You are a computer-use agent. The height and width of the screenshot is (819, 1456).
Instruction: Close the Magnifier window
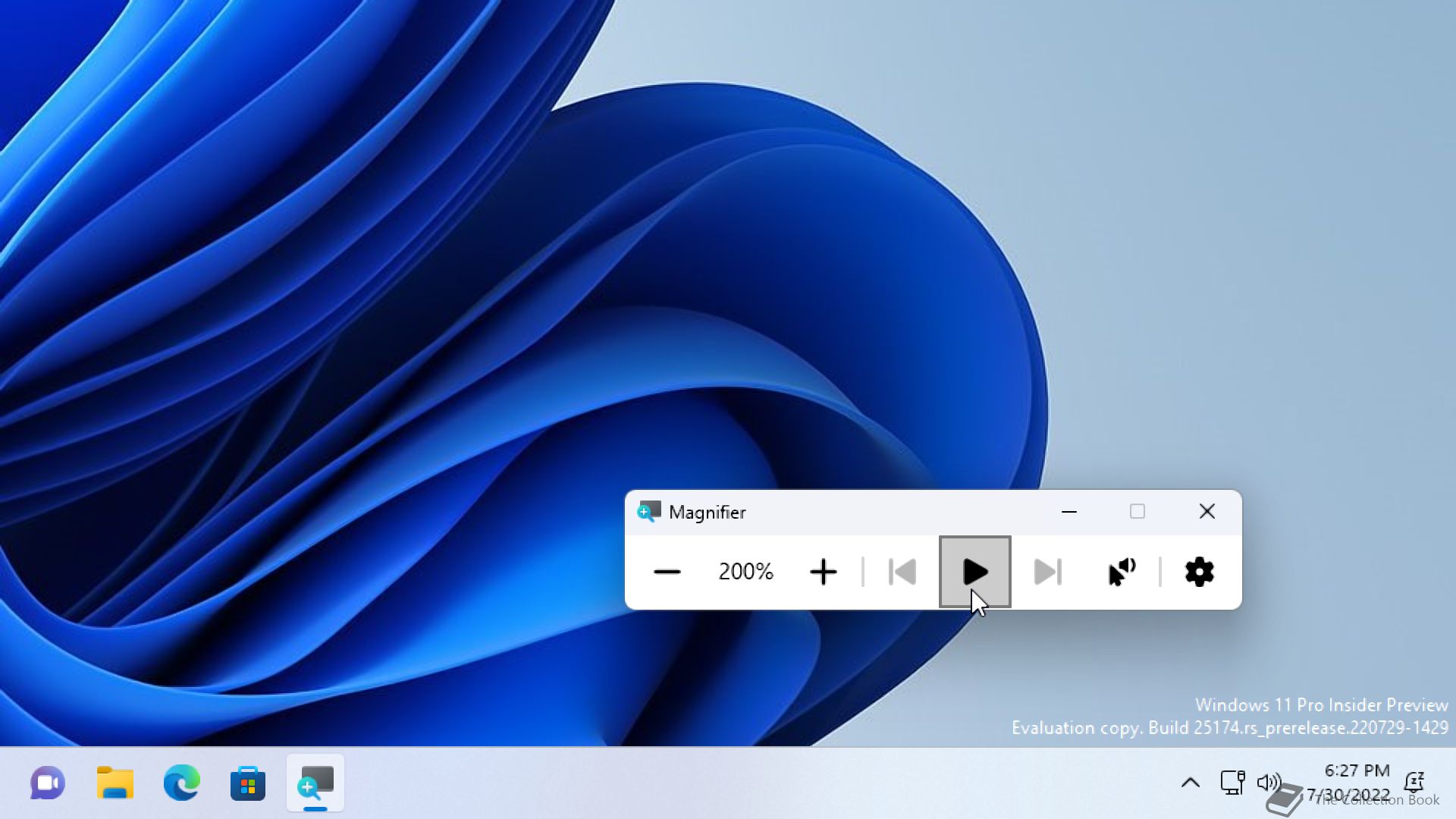[x=1207, y=512]
